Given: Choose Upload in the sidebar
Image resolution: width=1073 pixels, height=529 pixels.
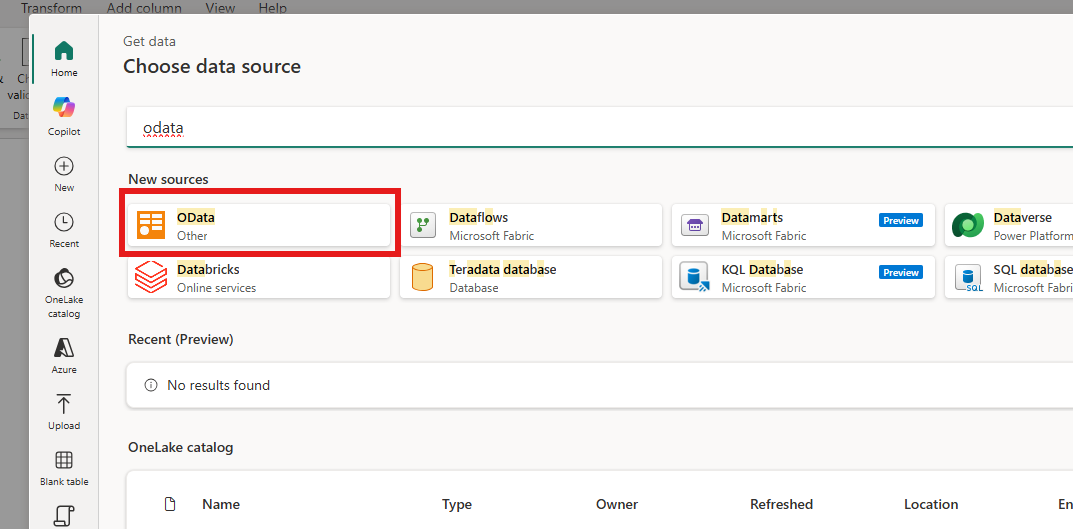Looking at the screenshot, I should 64,411.
